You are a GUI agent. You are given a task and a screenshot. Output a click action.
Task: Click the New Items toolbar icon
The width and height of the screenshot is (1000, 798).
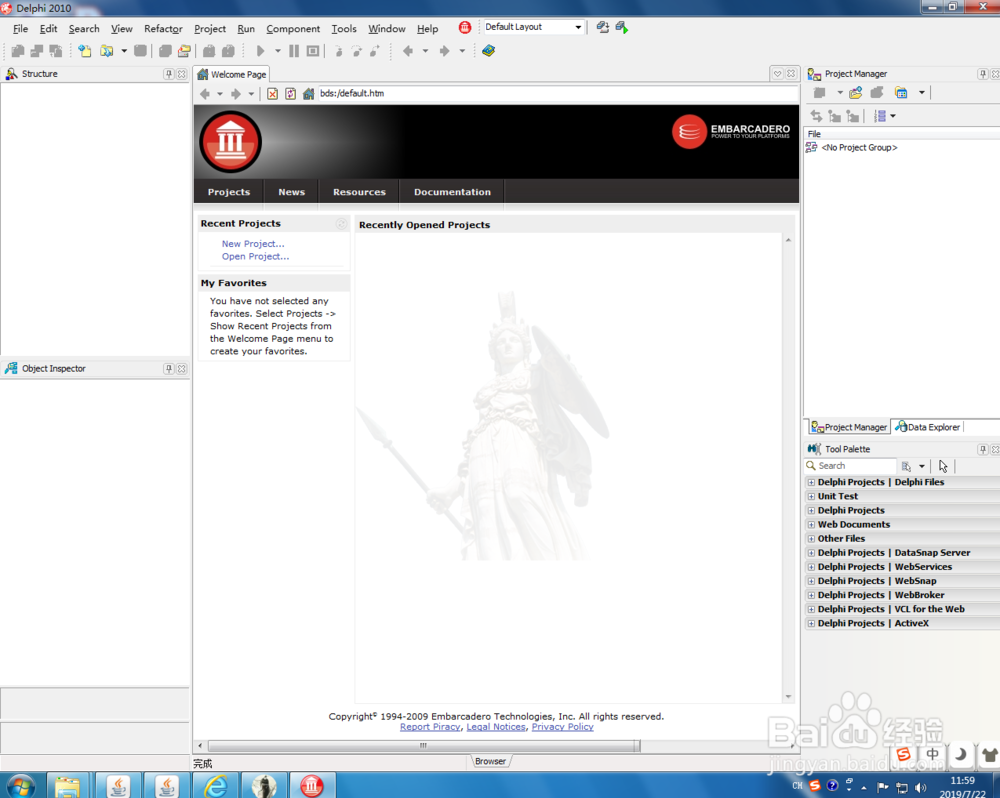(84, 51)
